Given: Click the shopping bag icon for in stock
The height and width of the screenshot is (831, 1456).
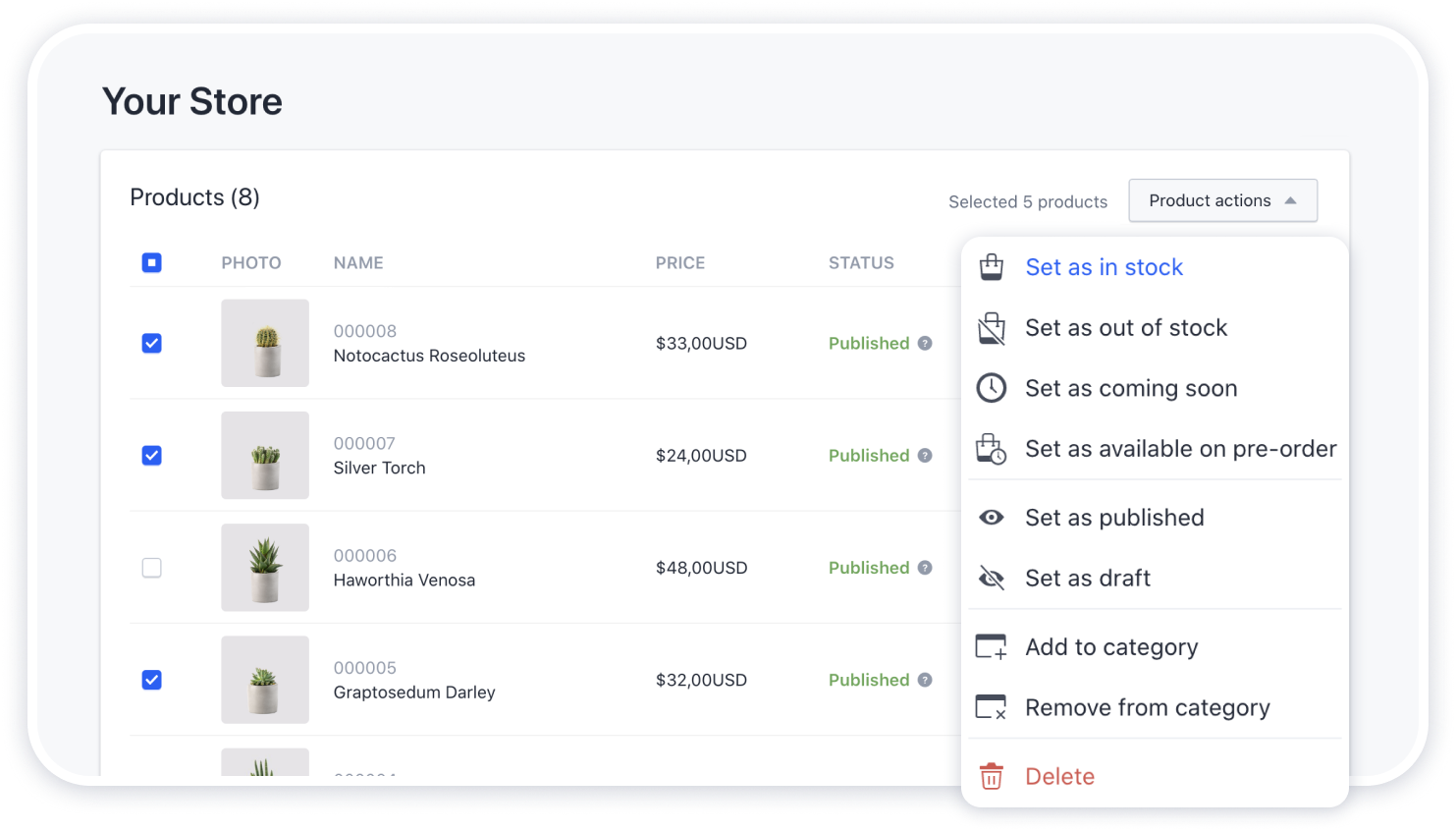Looking at the screenshot, I should coord(992,267).
